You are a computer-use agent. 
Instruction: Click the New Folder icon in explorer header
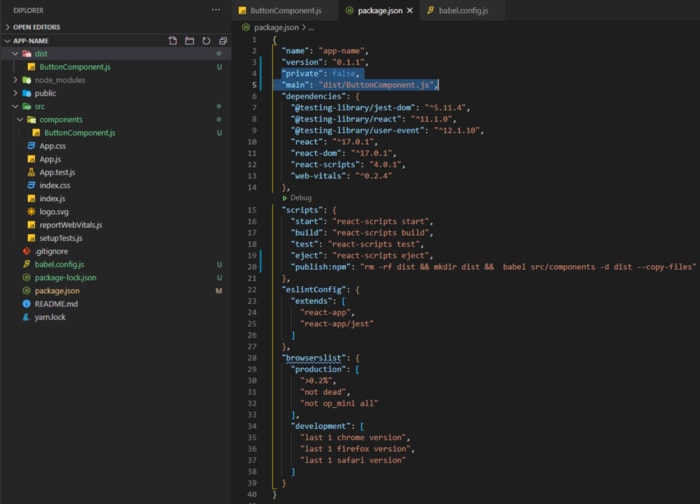pyautogui.click(x=189, y=41)
